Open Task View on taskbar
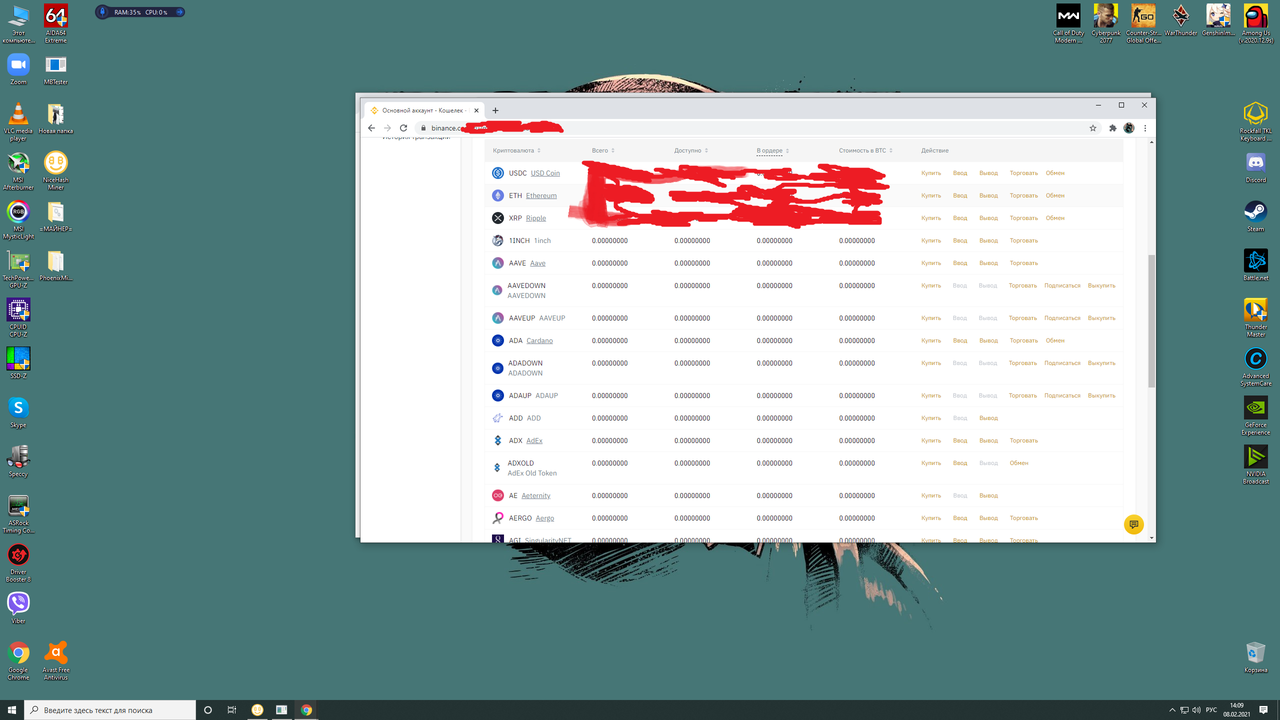1280x720 pixels. [232, 710]
